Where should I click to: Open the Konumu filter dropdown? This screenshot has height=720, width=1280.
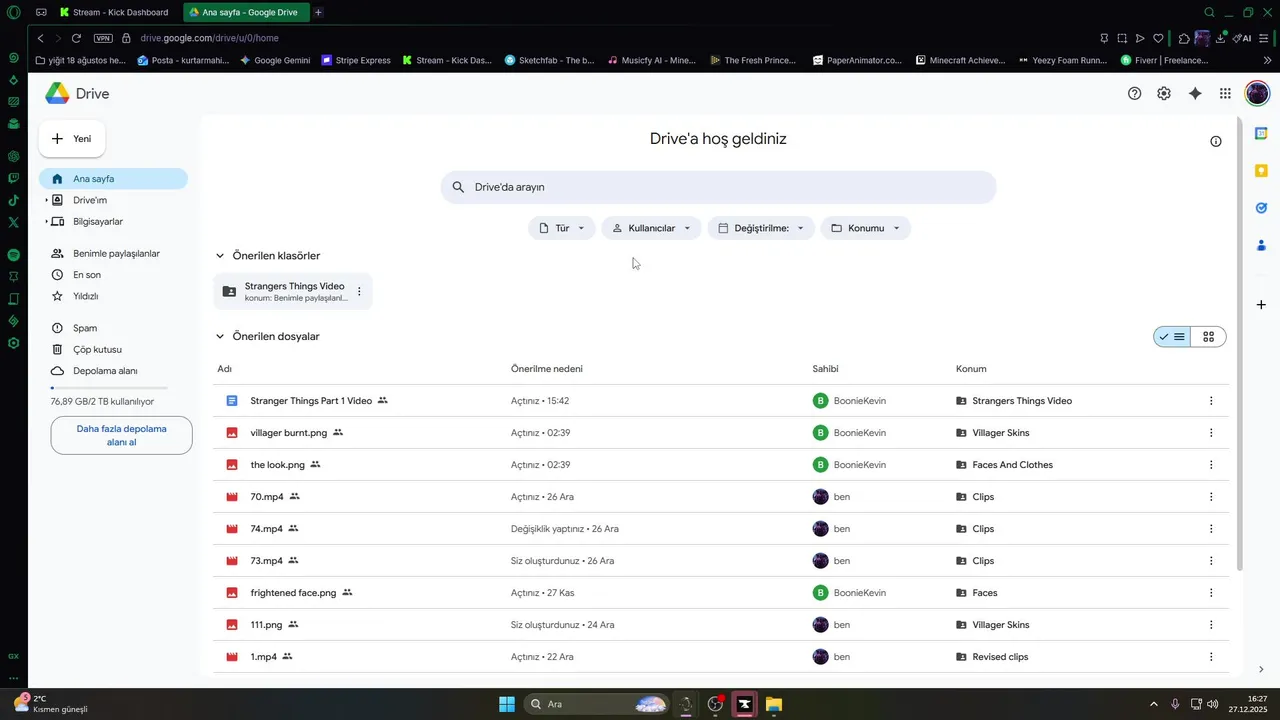(865, 228)
